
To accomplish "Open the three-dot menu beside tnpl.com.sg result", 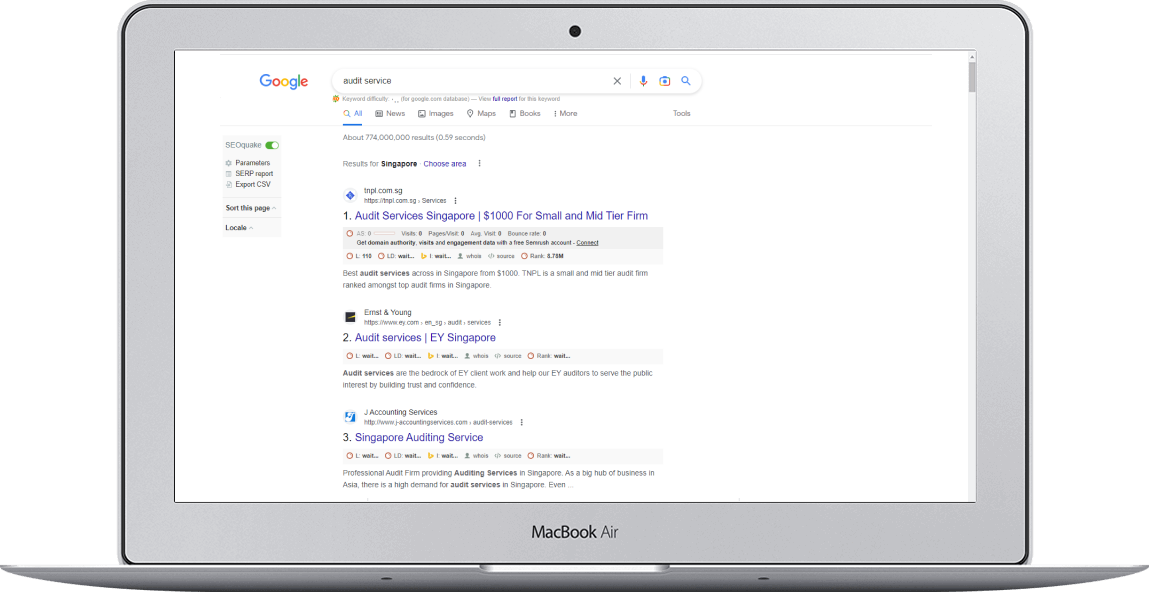I will tap(456, 201).
